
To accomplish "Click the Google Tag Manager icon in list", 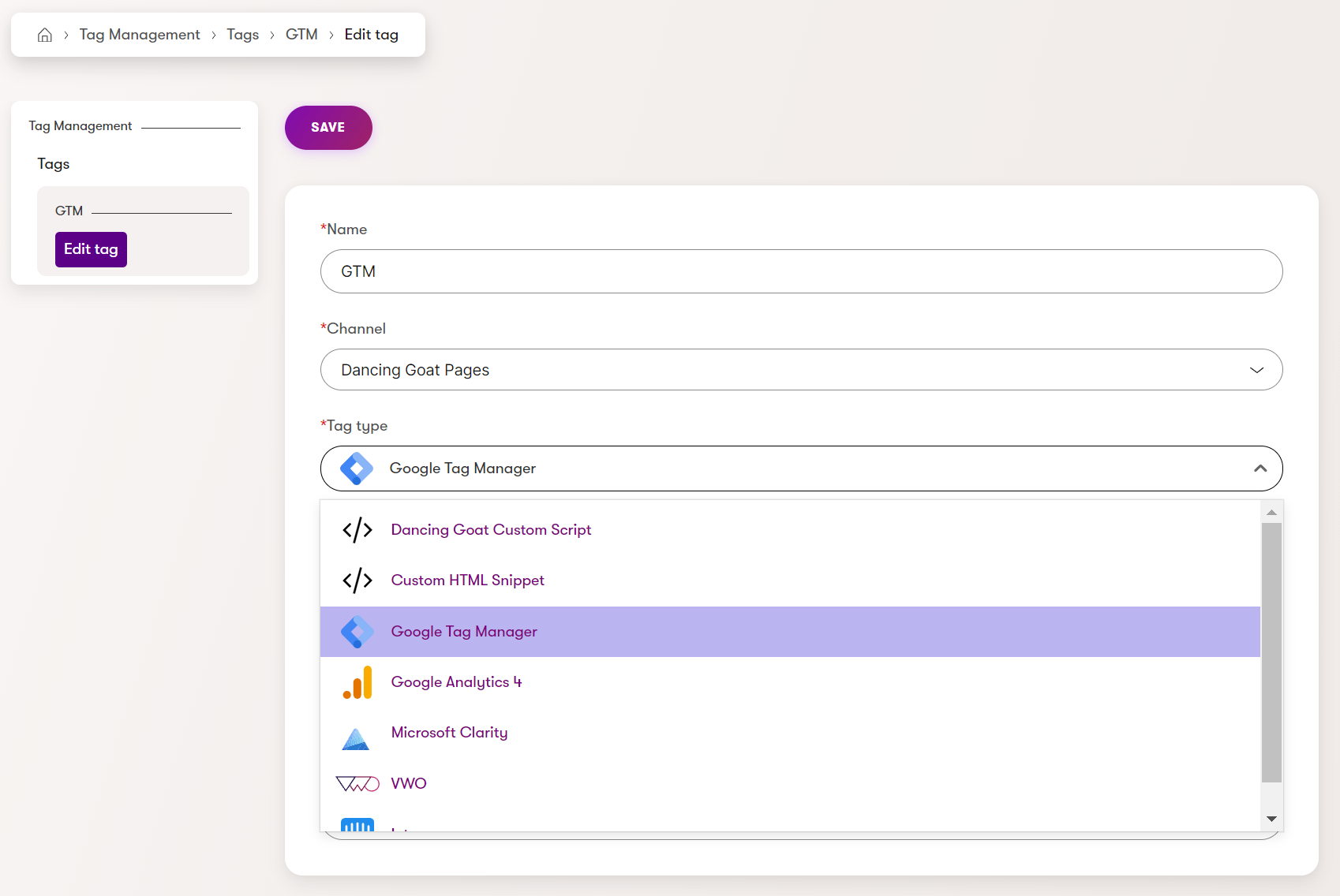I will point(357,632).
